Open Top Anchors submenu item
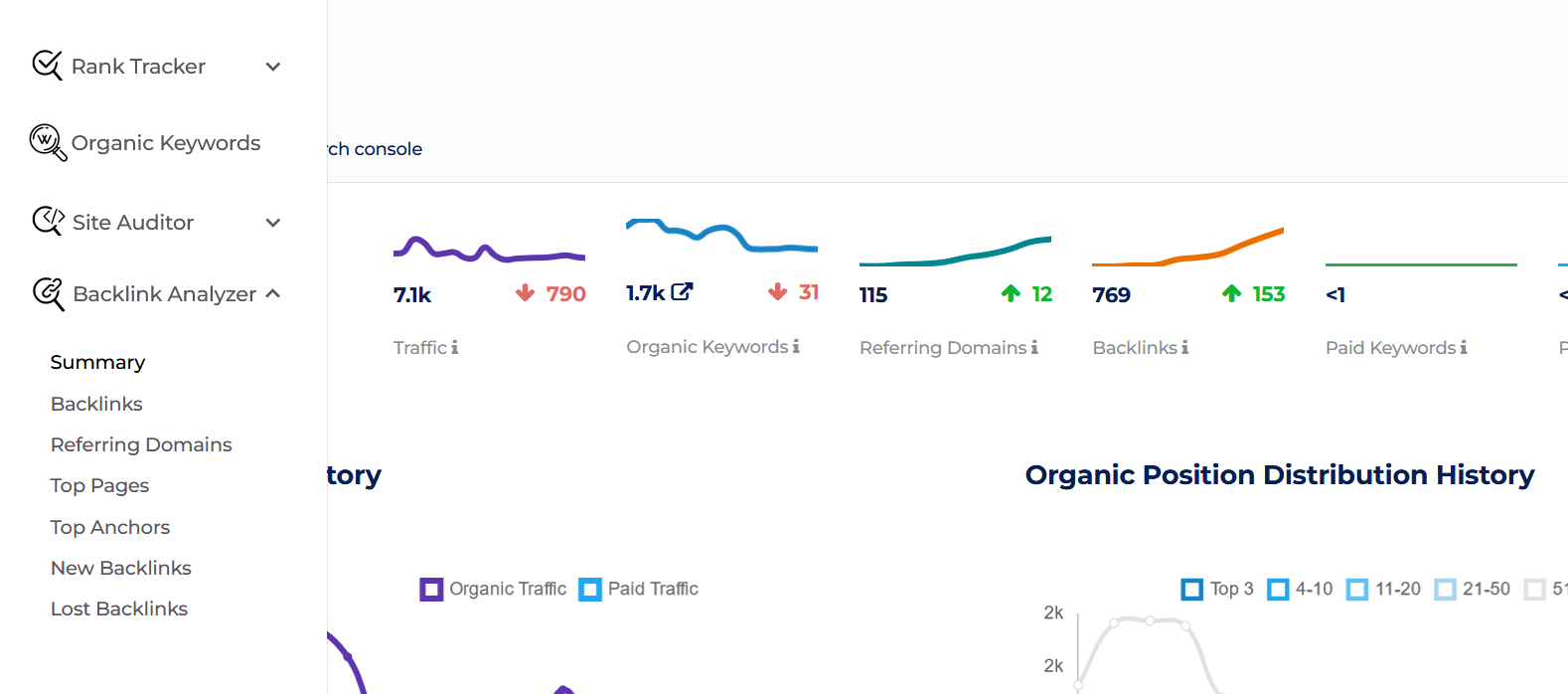 click(x=110, y=527)
